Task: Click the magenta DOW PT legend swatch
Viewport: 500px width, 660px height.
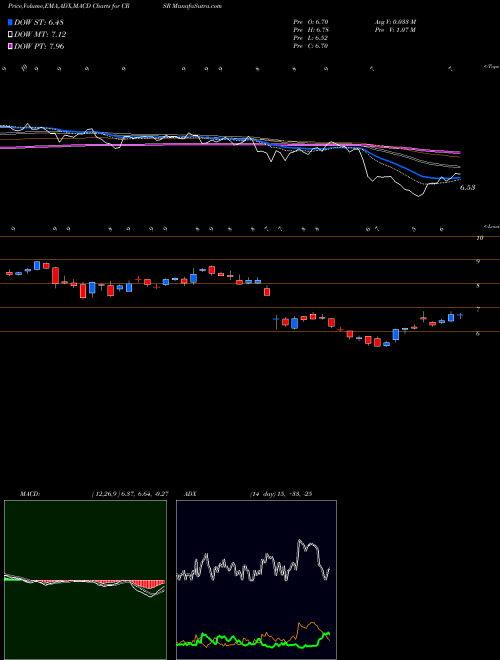Action: [10, 46]
